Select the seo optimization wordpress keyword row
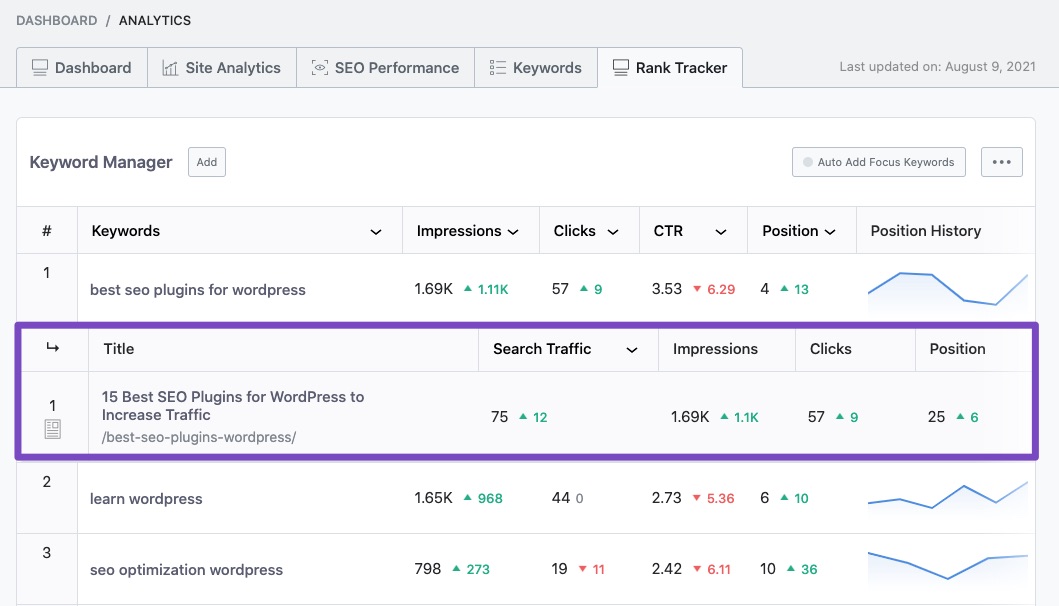 click(186, 570)
